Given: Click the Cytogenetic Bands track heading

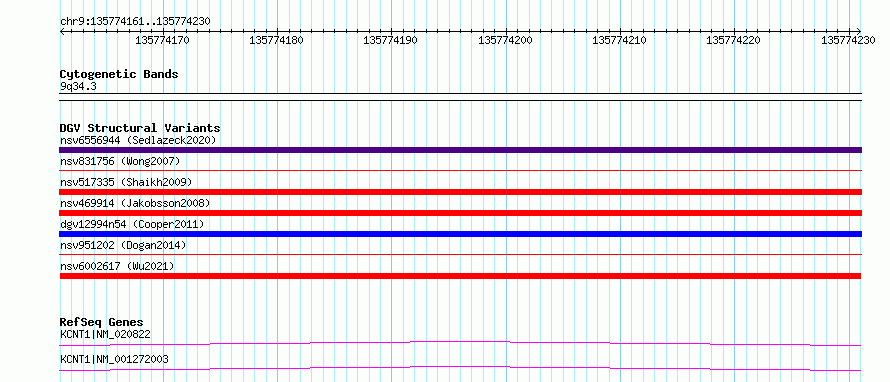Looking at the screenshot, I should pos(119,74).
